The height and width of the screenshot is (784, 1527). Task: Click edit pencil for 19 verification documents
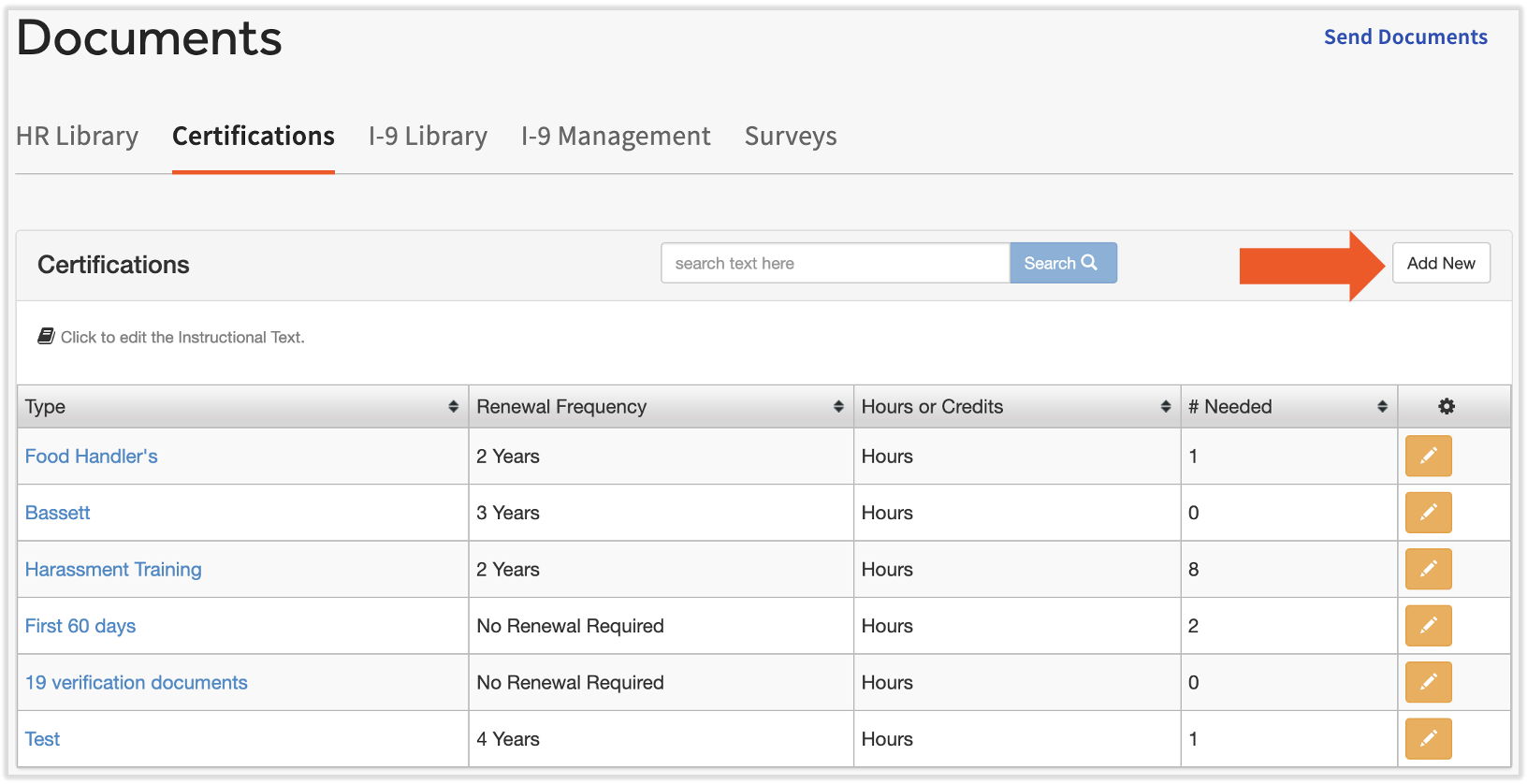point(1428,682)
